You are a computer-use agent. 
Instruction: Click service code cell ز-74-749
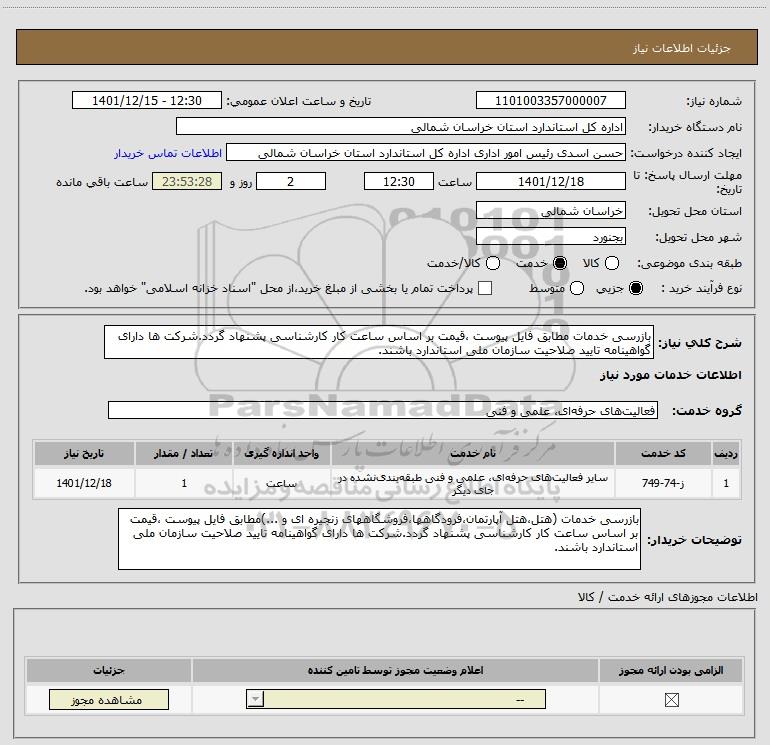(663, 483)
